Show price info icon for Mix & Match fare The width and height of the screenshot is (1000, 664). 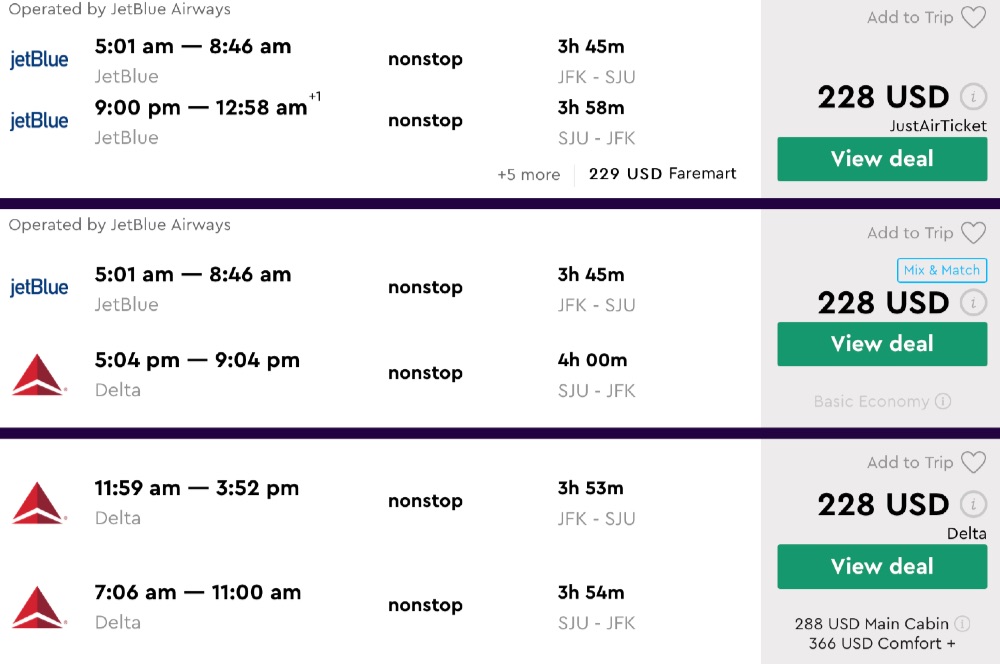pos(973,303)
